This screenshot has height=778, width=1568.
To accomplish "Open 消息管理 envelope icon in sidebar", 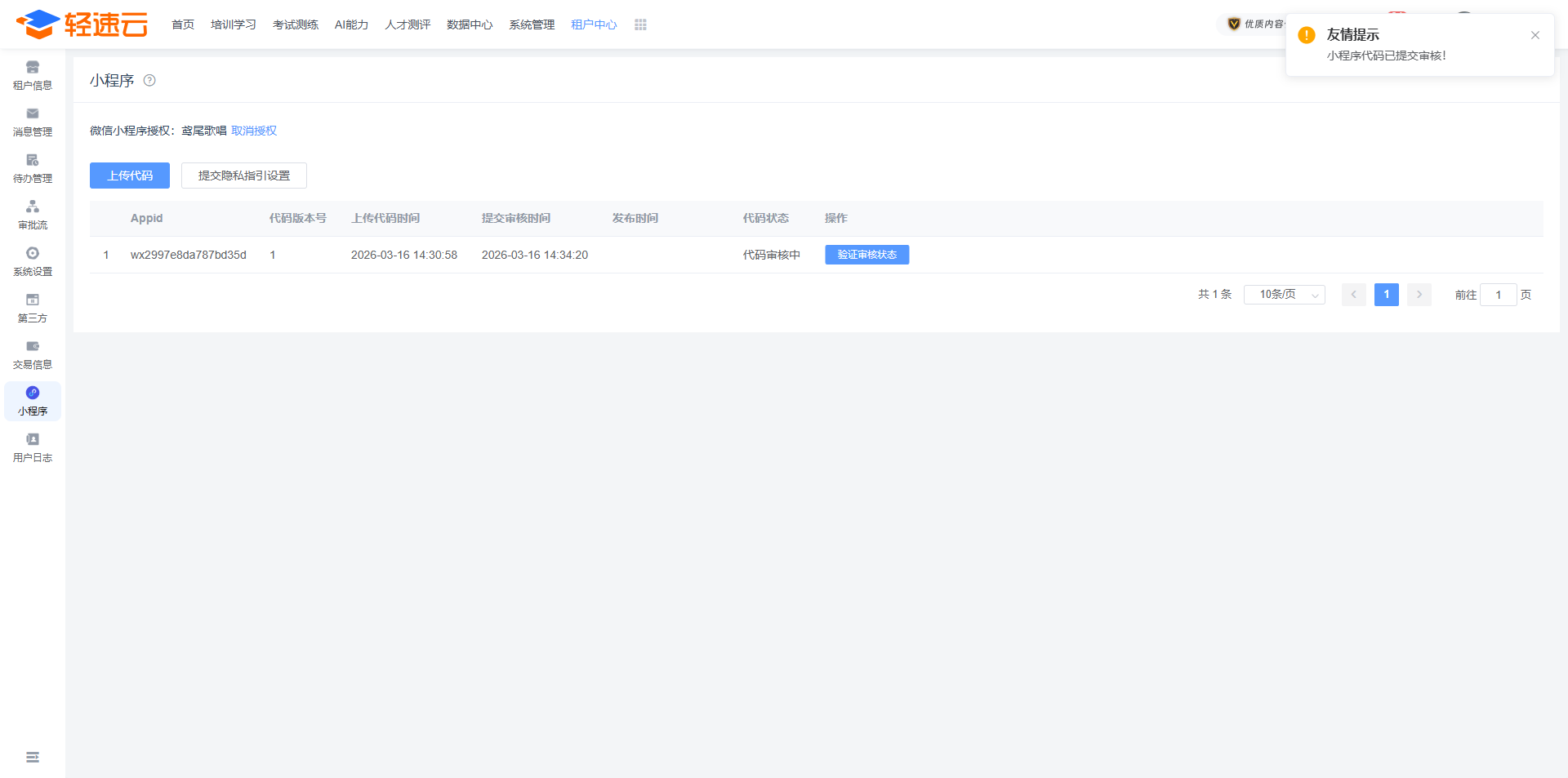I will [x=33, y=114].
